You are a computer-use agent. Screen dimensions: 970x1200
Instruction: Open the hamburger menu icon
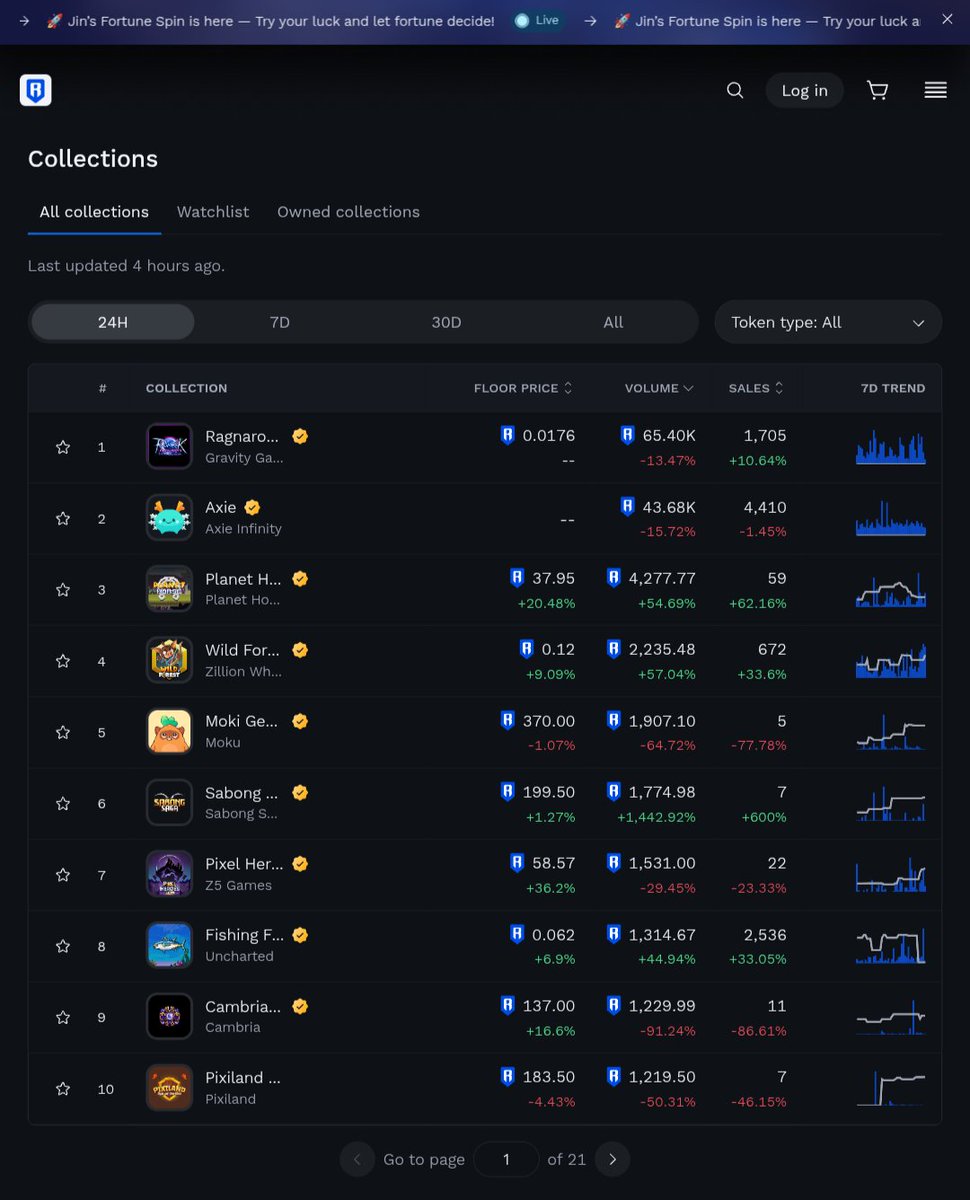click(936, 91)
